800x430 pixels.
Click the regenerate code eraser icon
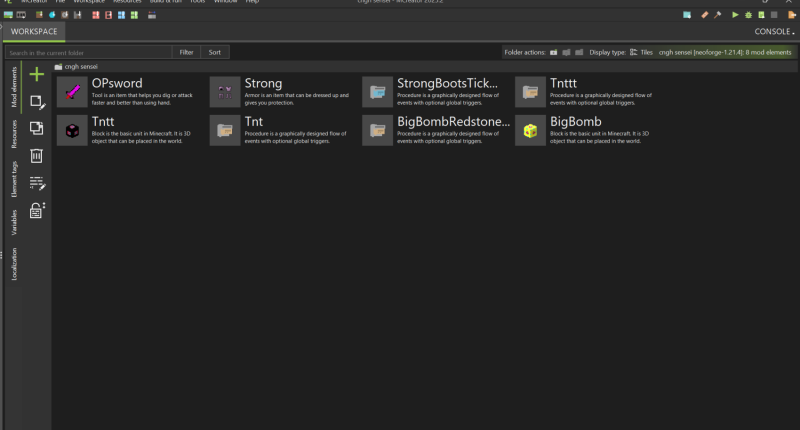705,15
